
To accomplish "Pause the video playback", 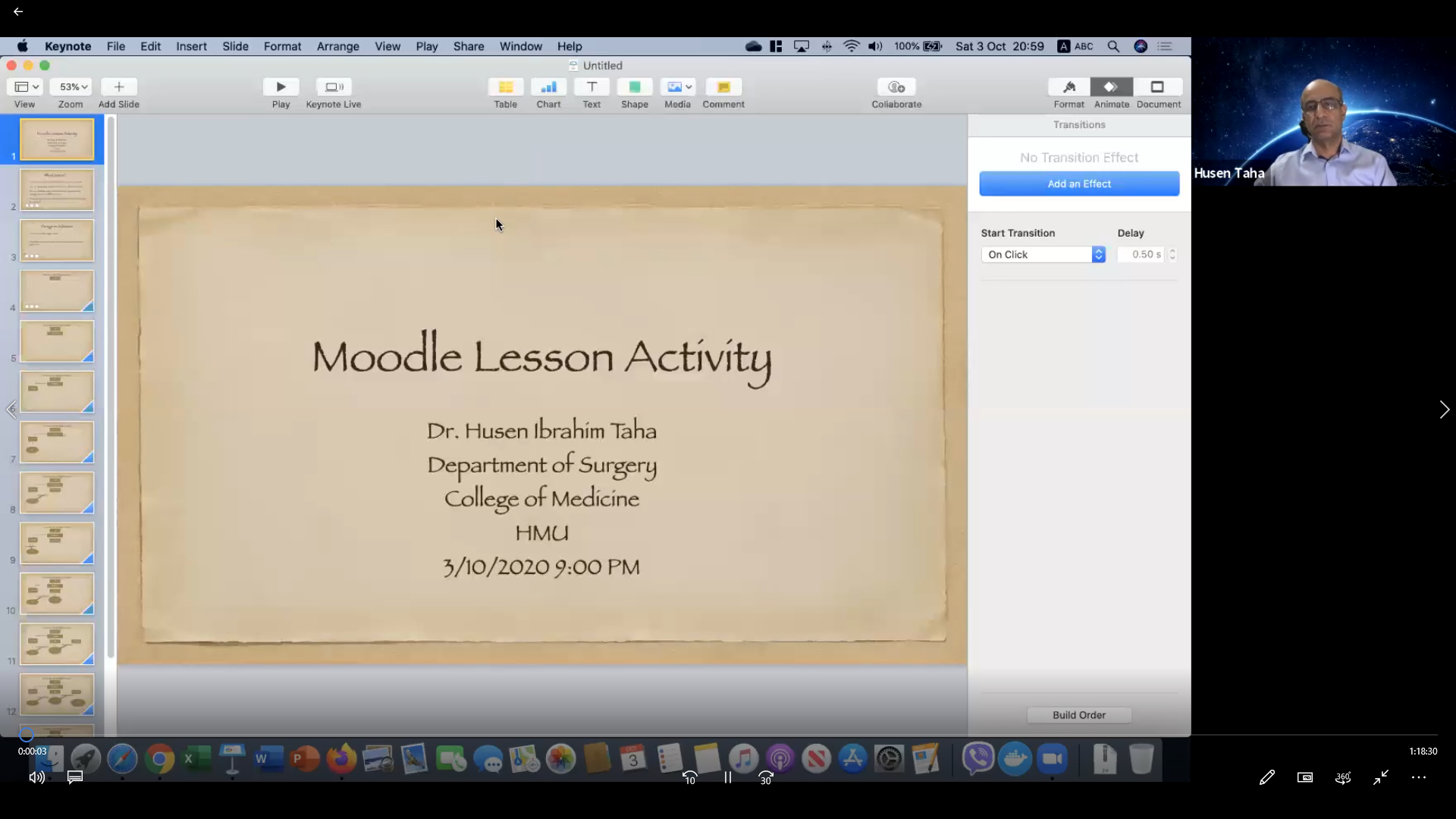I will click(728, 777).
